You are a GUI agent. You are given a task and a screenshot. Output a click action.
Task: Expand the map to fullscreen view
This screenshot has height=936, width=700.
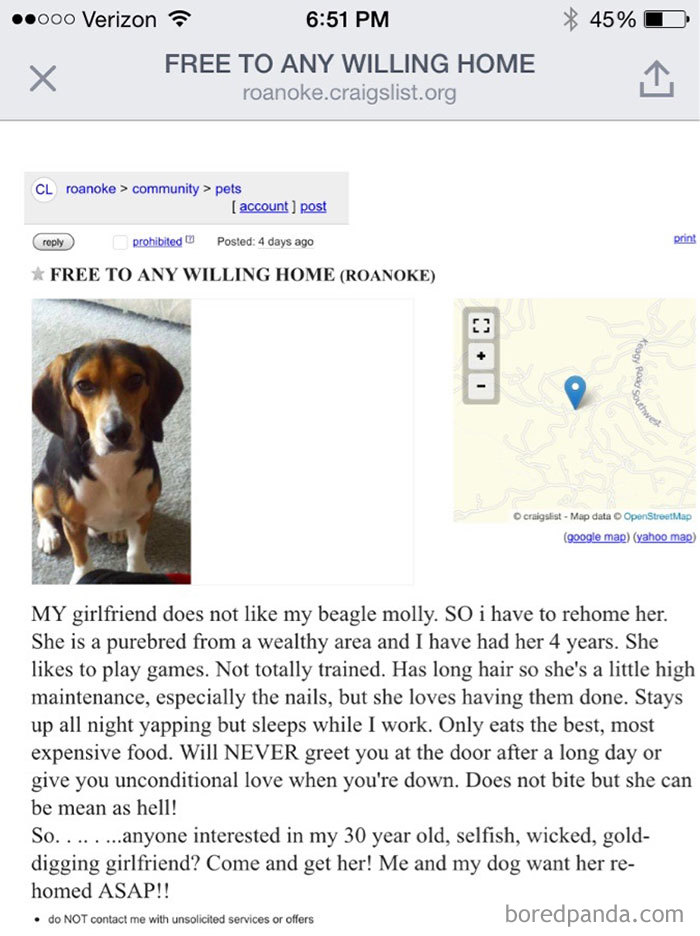point(481,324)
